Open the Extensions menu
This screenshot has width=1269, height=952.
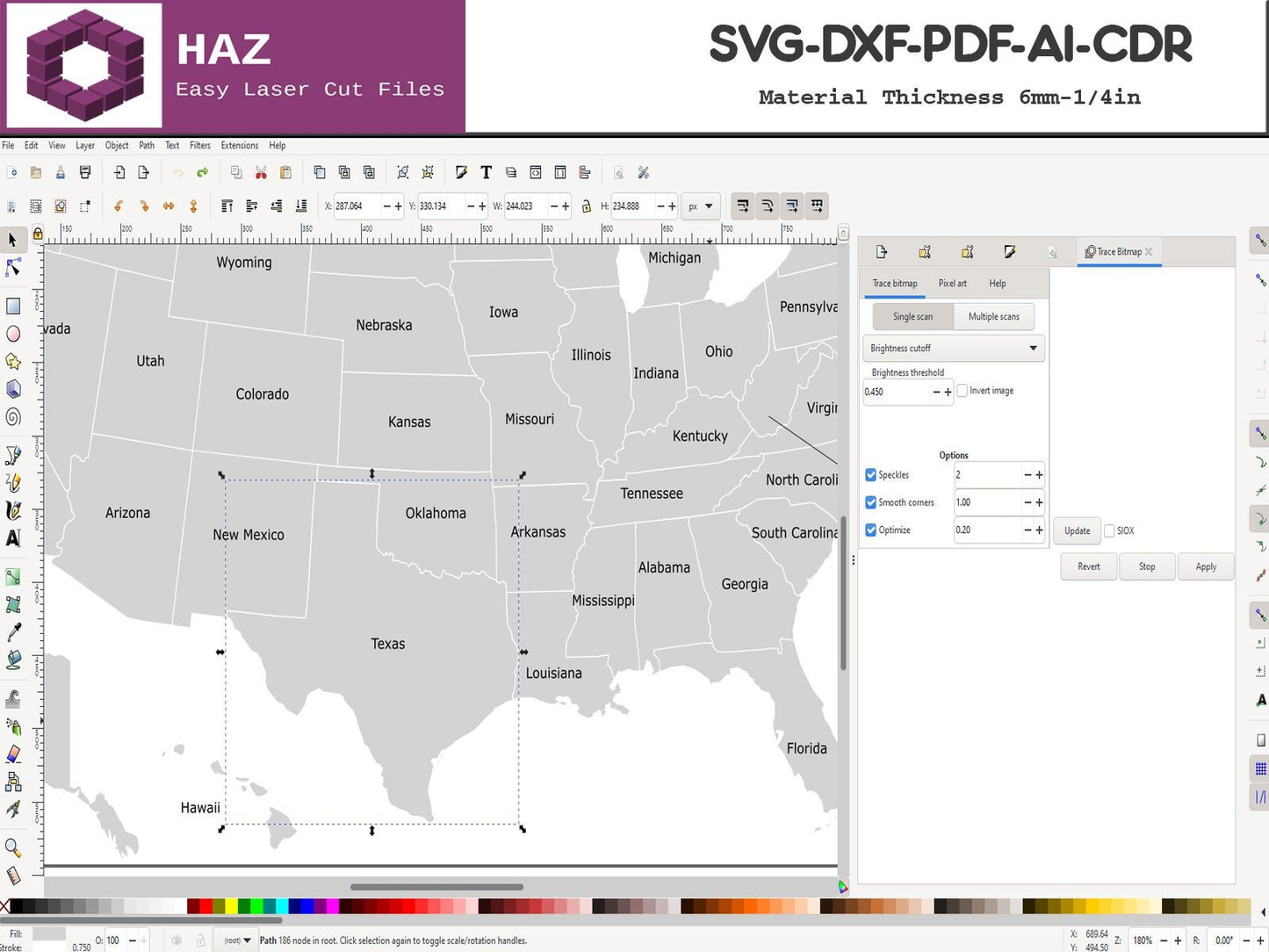coord(239,146)
